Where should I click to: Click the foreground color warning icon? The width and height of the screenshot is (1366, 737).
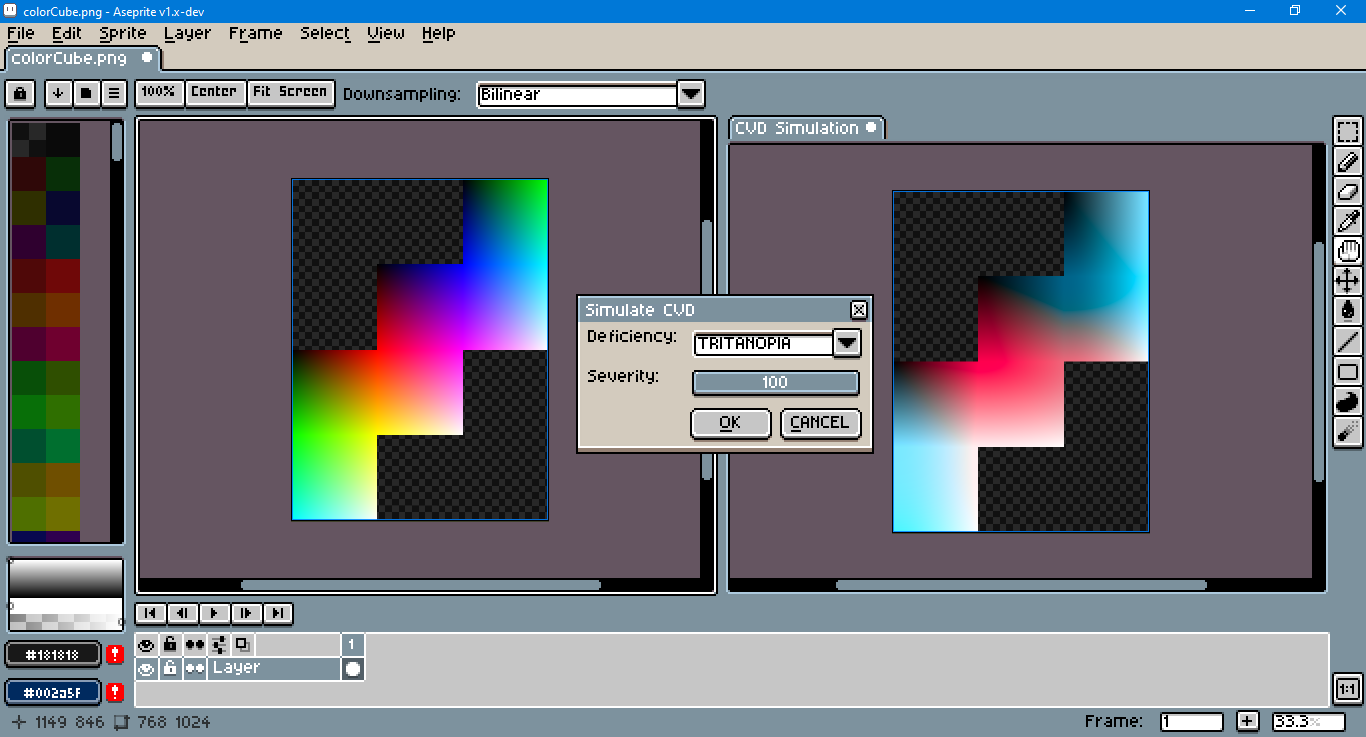115,655
